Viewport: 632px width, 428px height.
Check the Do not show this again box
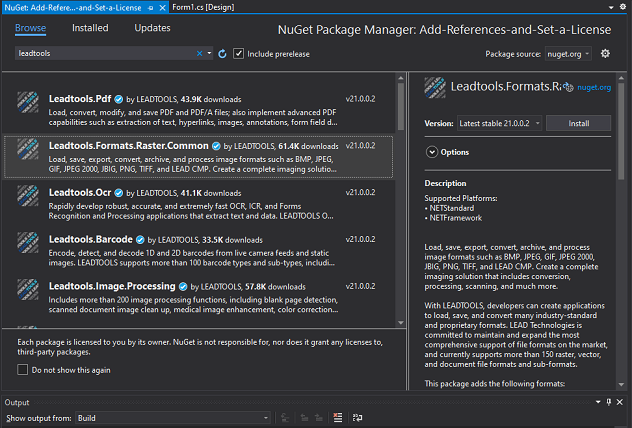click(23, 370)
